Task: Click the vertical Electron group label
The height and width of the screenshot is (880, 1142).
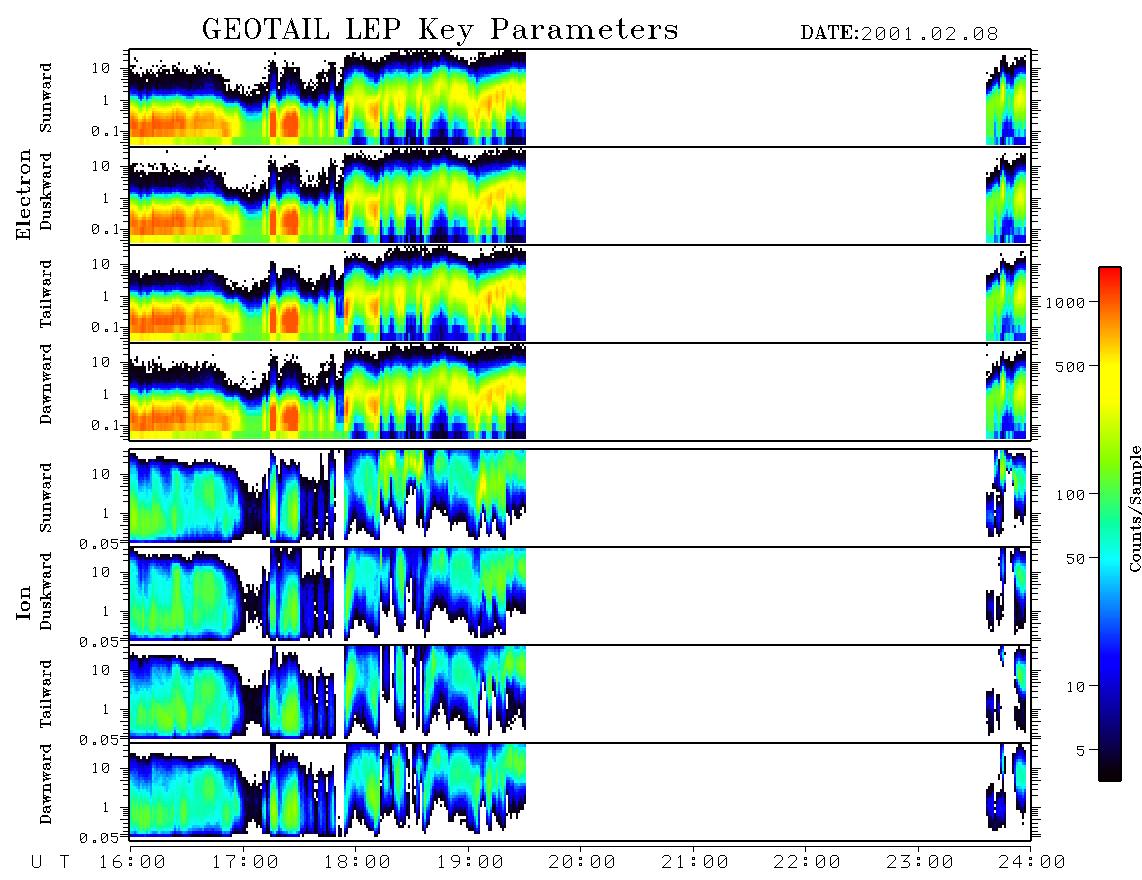Action: tap(24, 194)
